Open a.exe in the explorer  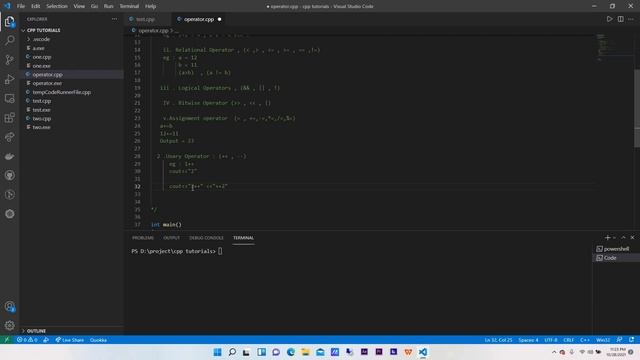72,48
